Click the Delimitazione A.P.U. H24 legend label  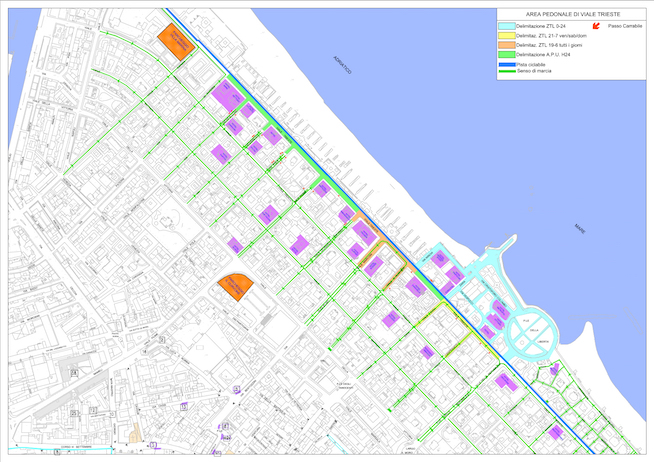tap(541, 54)
